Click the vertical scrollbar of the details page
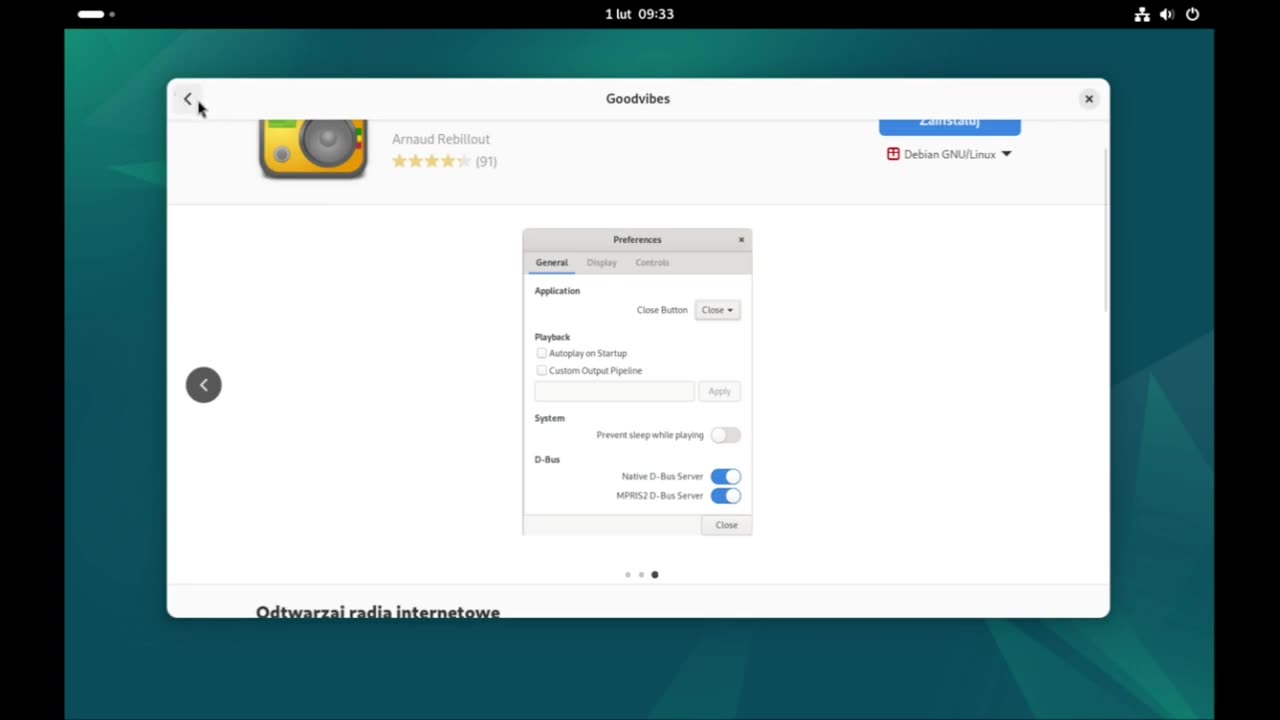The image size is (1280, 720). [x=1105, y=230]
